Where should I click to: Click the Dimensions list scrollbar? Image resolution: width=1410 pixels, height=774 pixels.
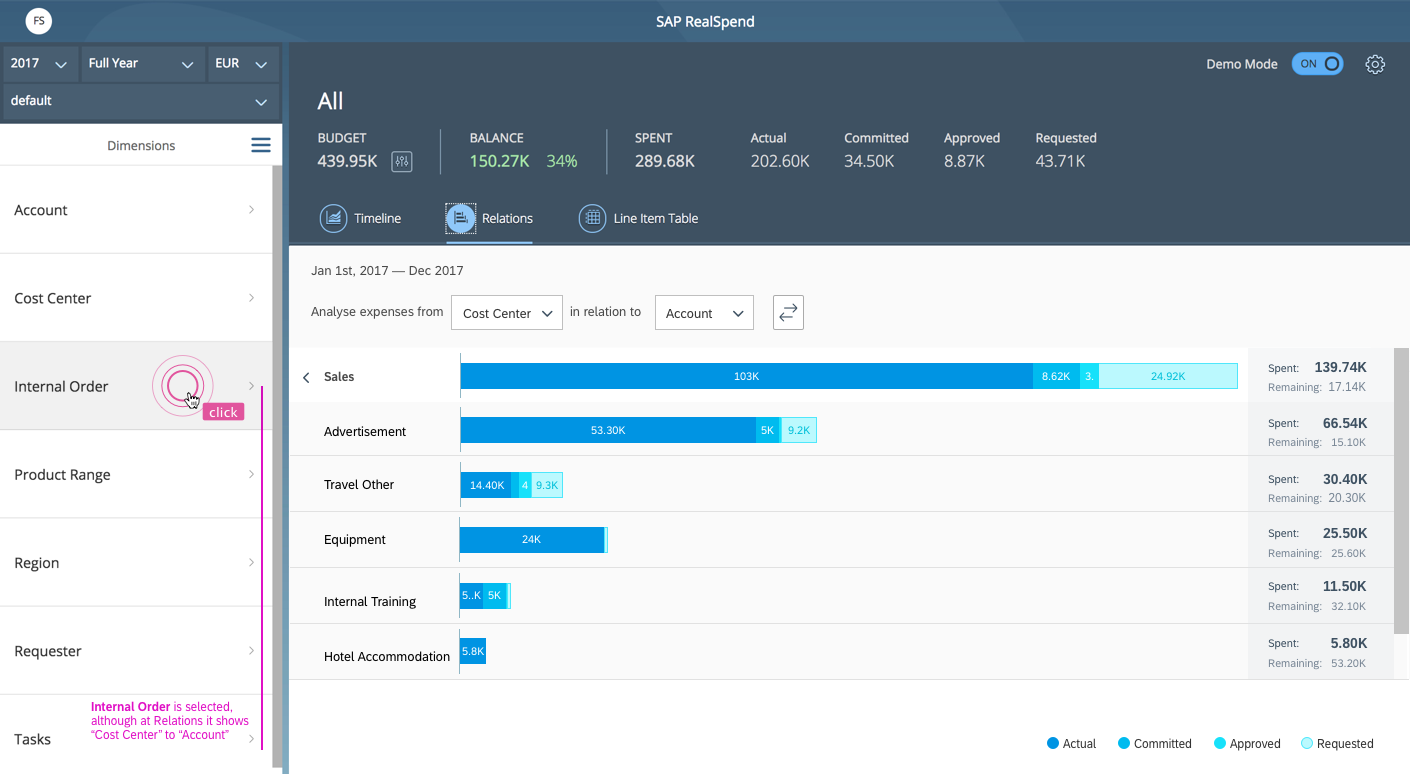coord(277,468)
